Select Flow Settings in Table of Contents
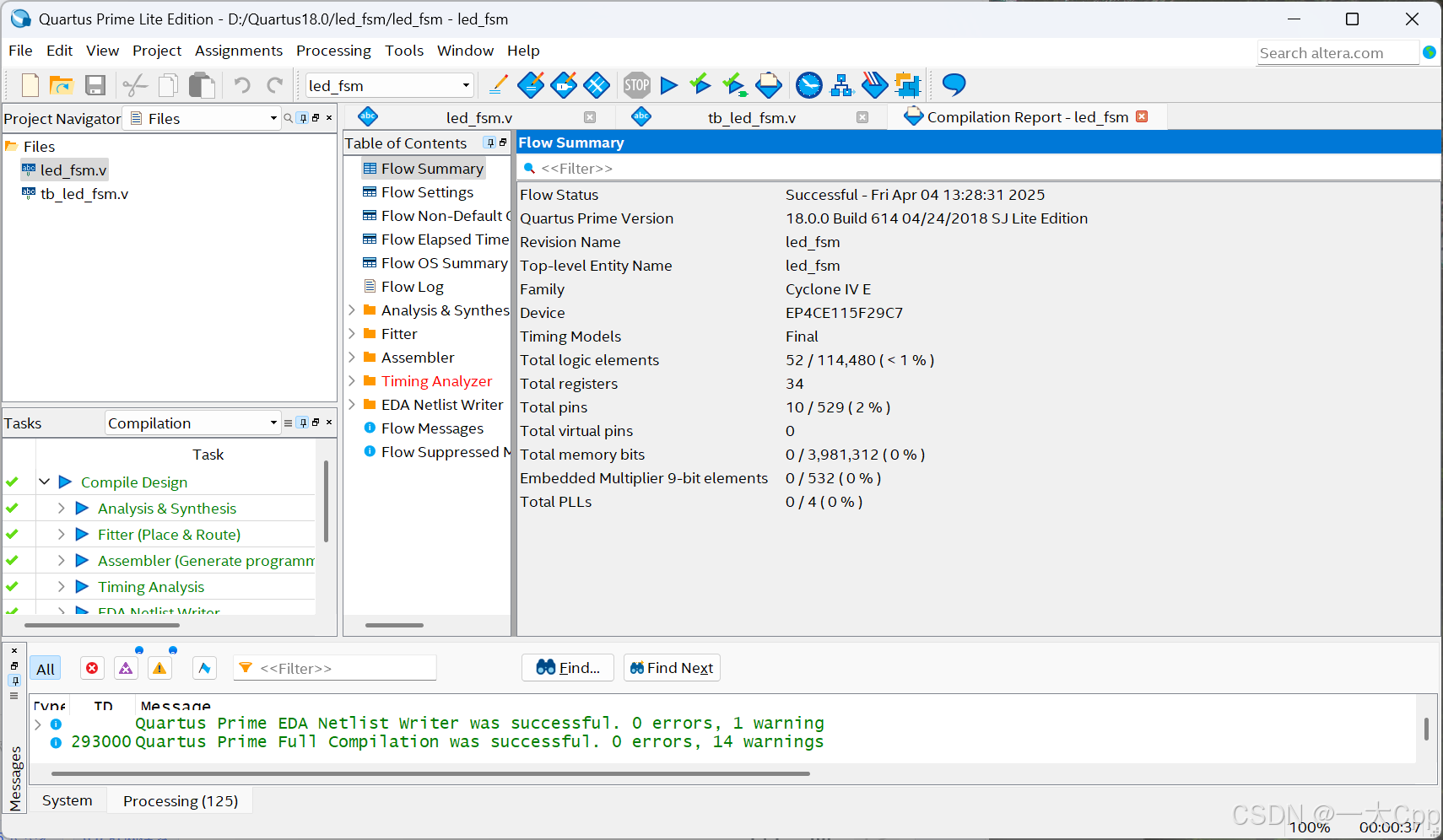This screenshot has height=840, width=1443. (427, 192)
